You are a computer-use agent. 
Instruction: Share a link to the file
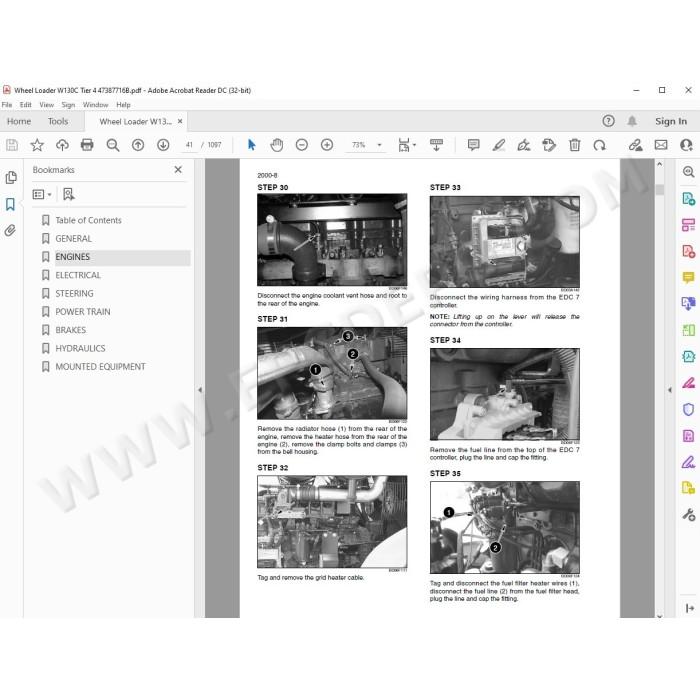(x=635, y=145)
